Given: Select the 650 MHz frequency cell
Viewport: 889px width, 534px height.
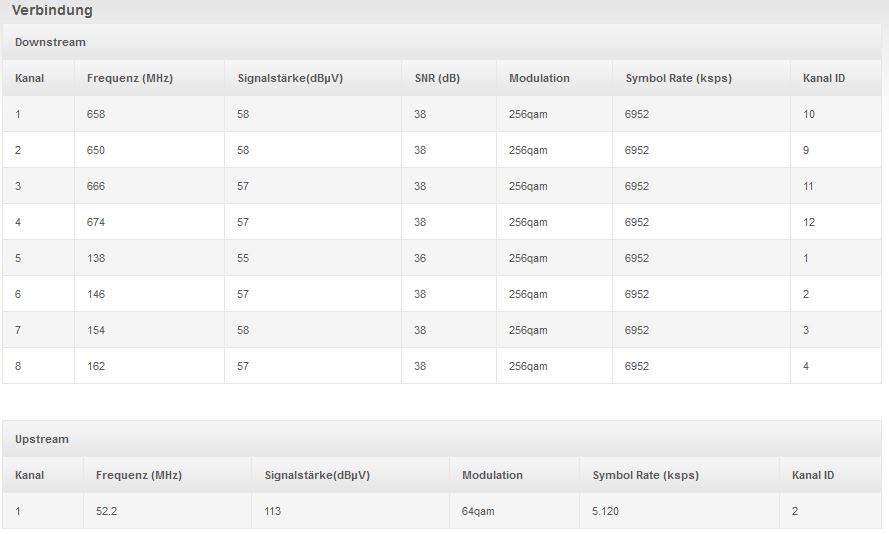Looking at the screenshot, I should coord(96,150).
